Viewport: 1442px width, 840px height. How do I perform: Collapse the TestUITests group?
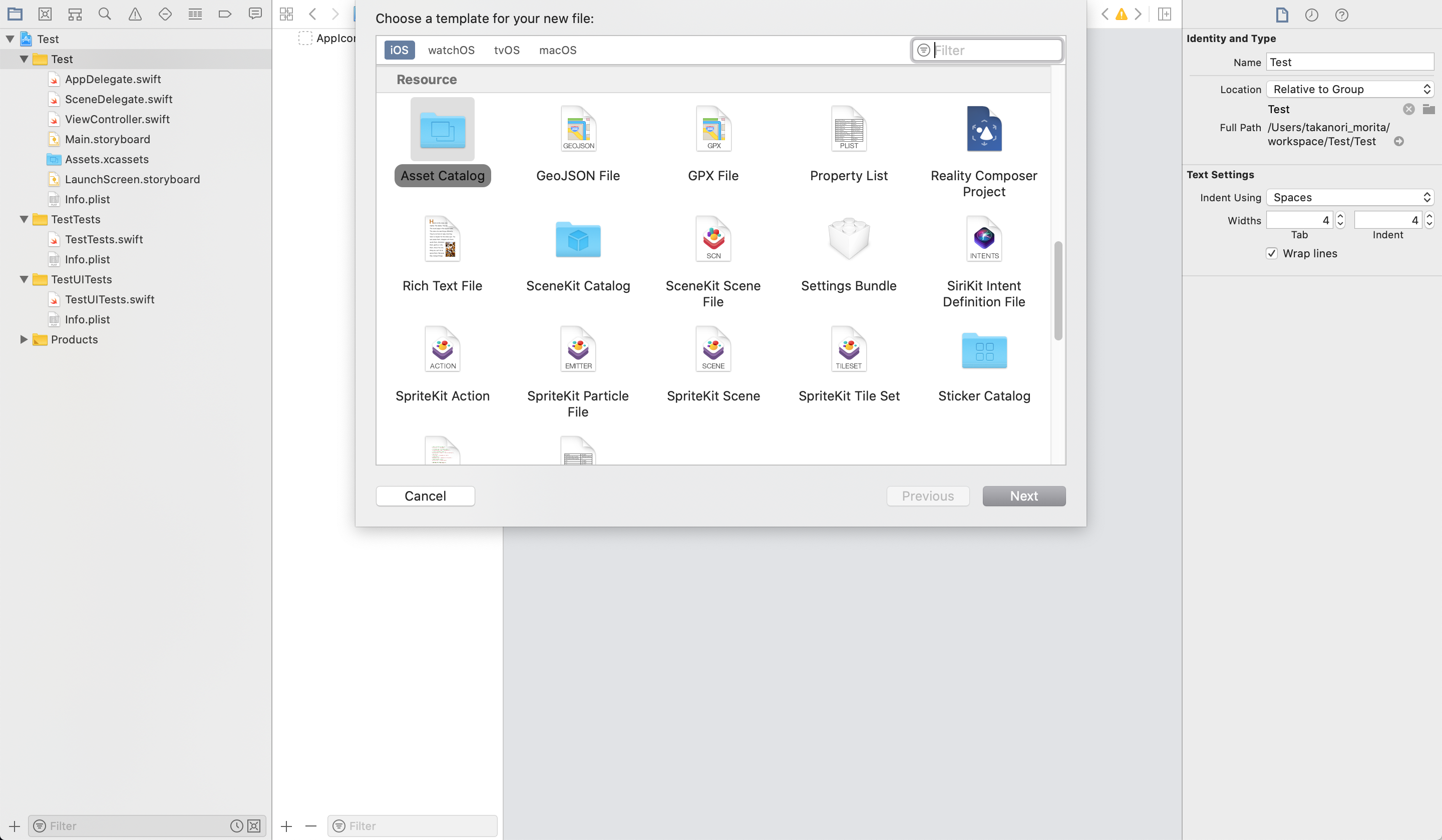click(24, 279)
